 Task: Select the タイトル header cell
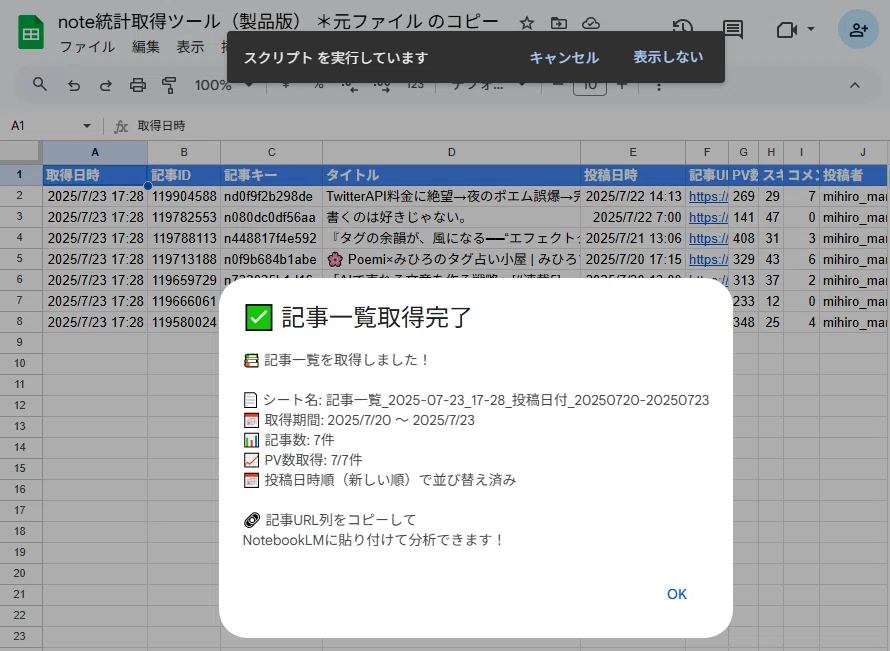click(451, 175)
